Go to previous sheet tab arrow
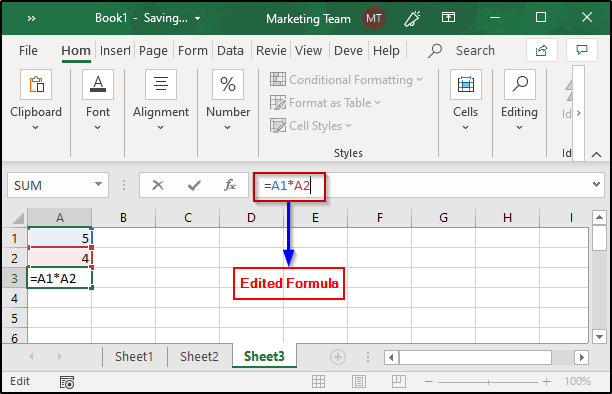The height and width of the screenshot is (394, 612). (x=31, y=357)
